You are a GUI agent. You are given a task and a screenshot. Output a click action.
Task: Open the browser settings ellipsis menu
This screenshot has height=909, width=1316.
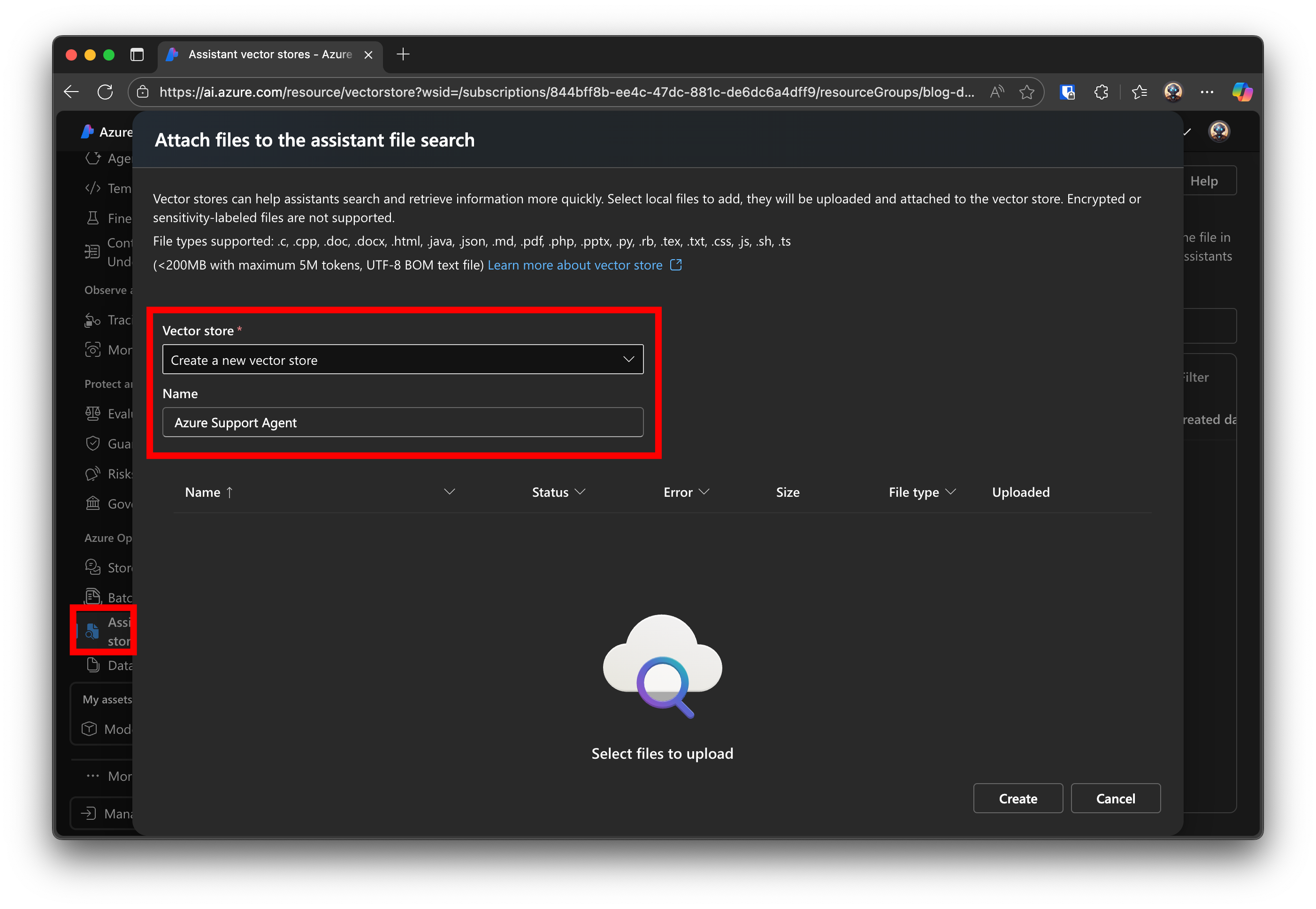[1207, 92]
